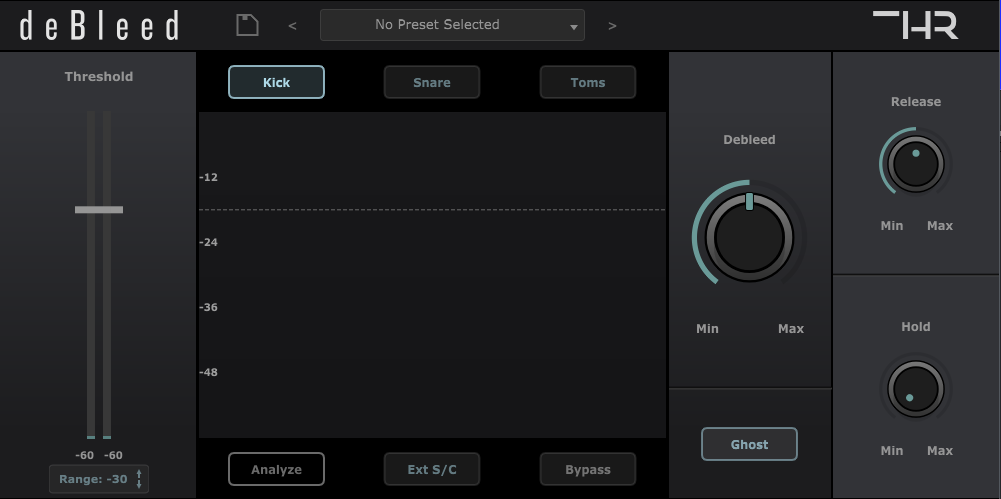Click the THR logo
The height and width of the screenshot is (499, 1001).
pyautogui.click(x=914, y=25)
